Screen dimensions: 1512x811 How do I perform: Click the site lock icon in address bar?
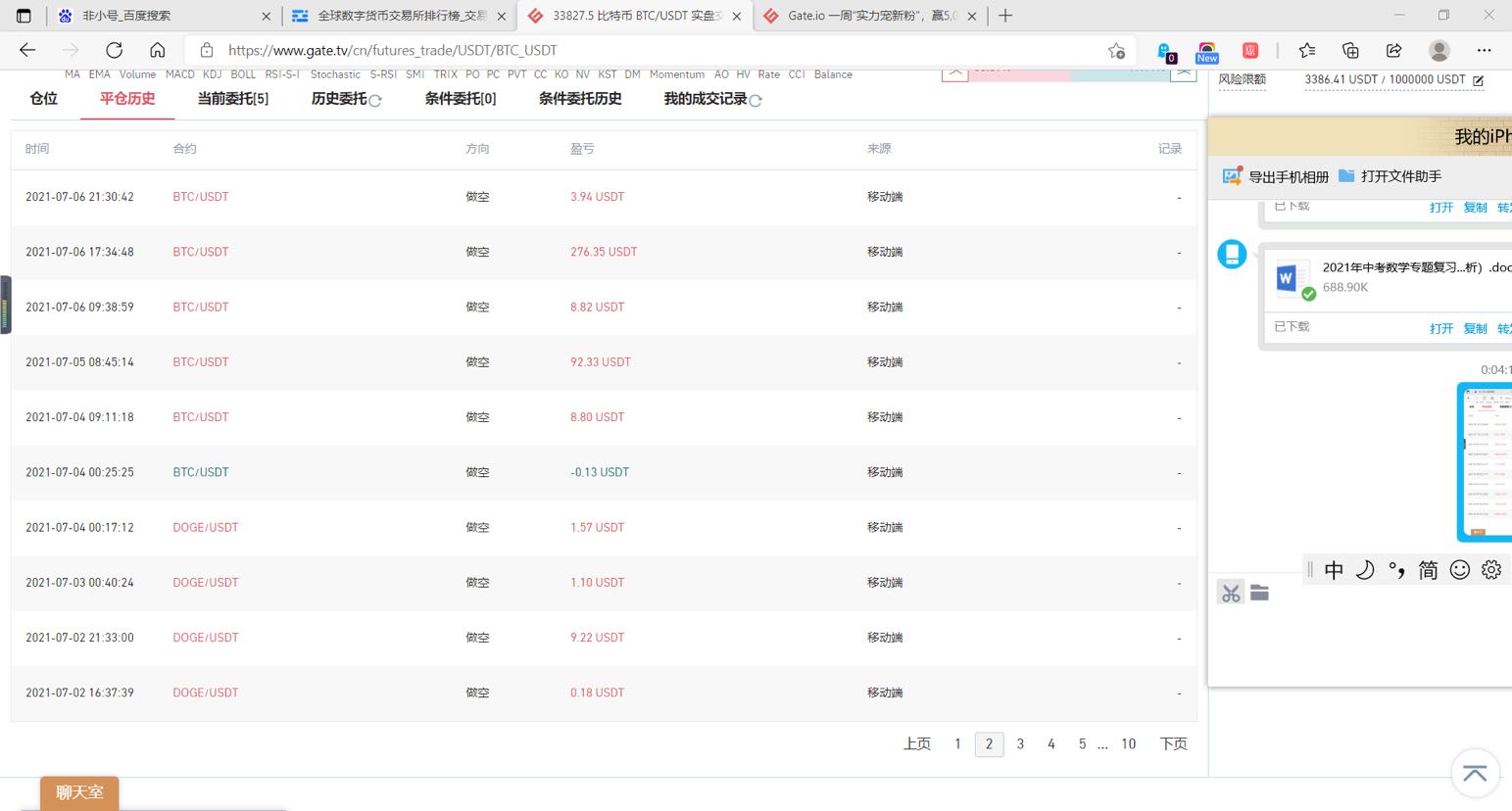click(x=207, y=50)
